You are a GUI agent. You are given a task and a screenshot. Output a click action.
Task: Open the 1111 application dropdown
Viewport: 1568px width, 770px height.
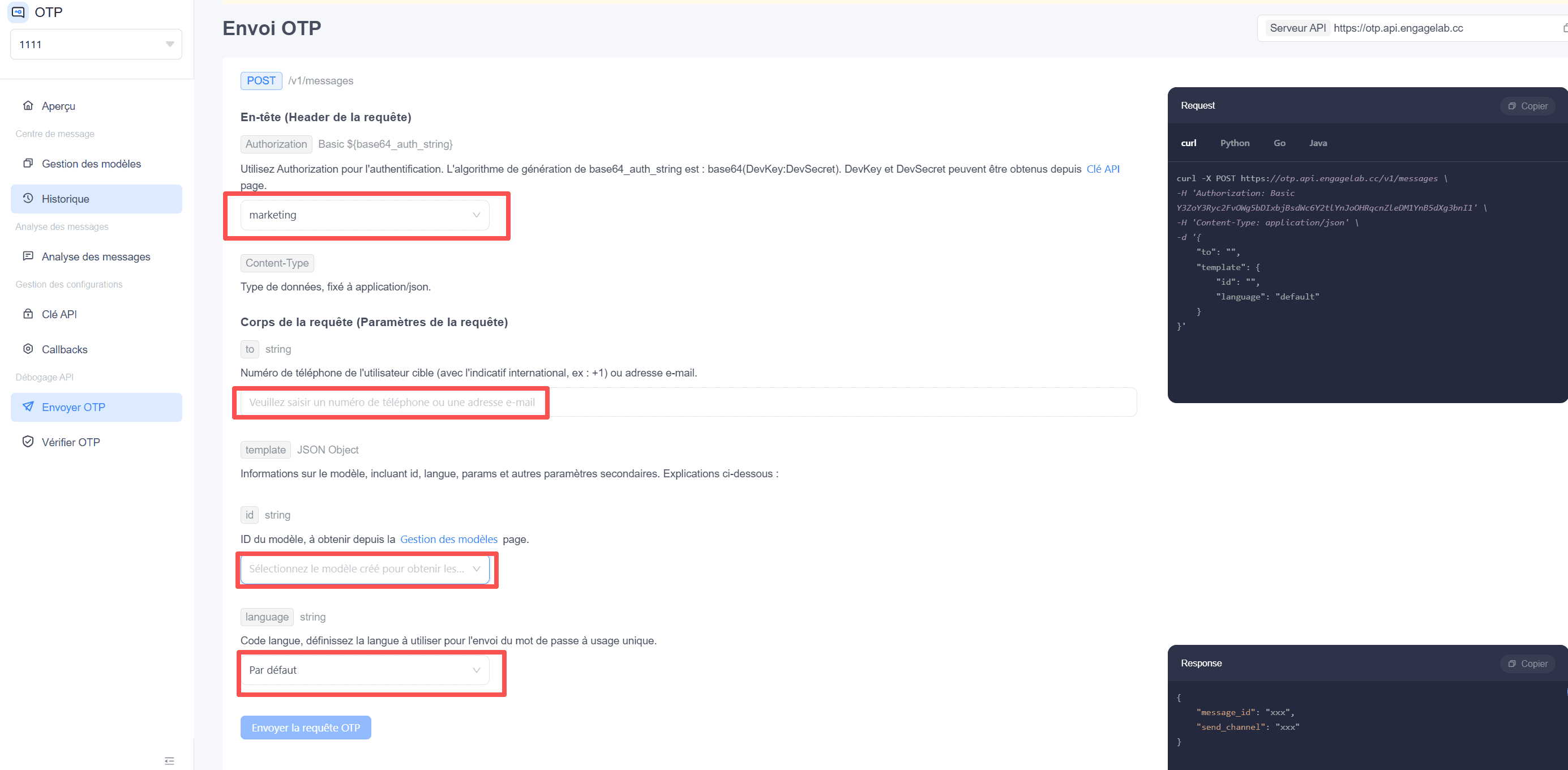point(96,44)
